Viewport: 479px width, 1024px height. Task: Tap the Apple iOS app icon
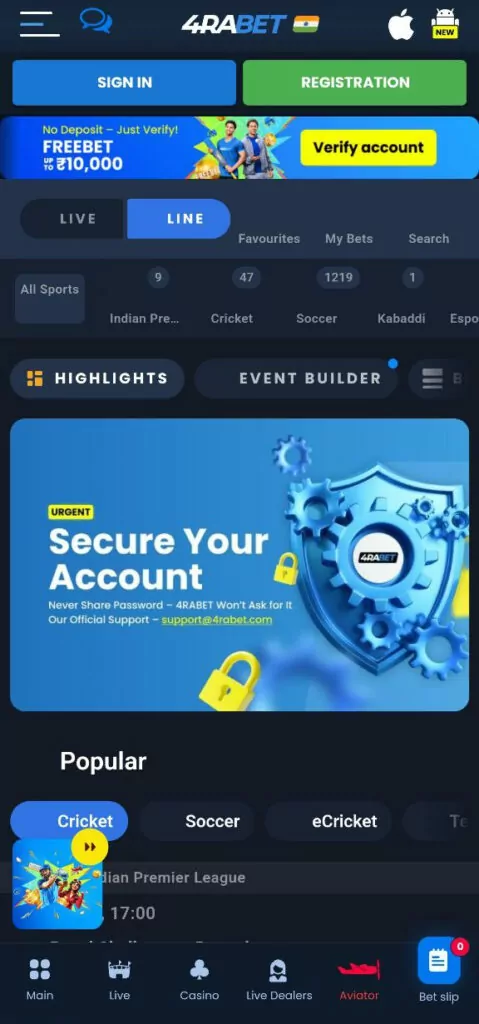[401, 25]
